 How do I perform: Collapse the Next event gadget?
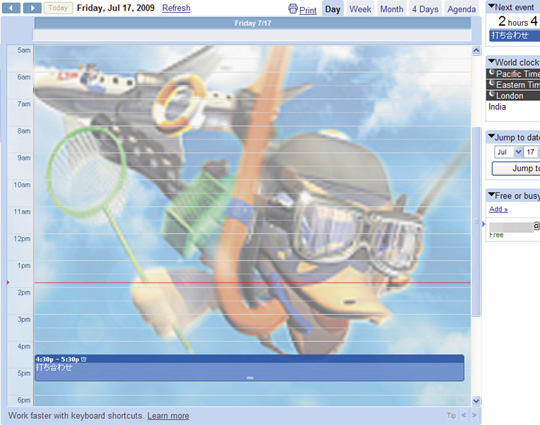tap(492, 7)
